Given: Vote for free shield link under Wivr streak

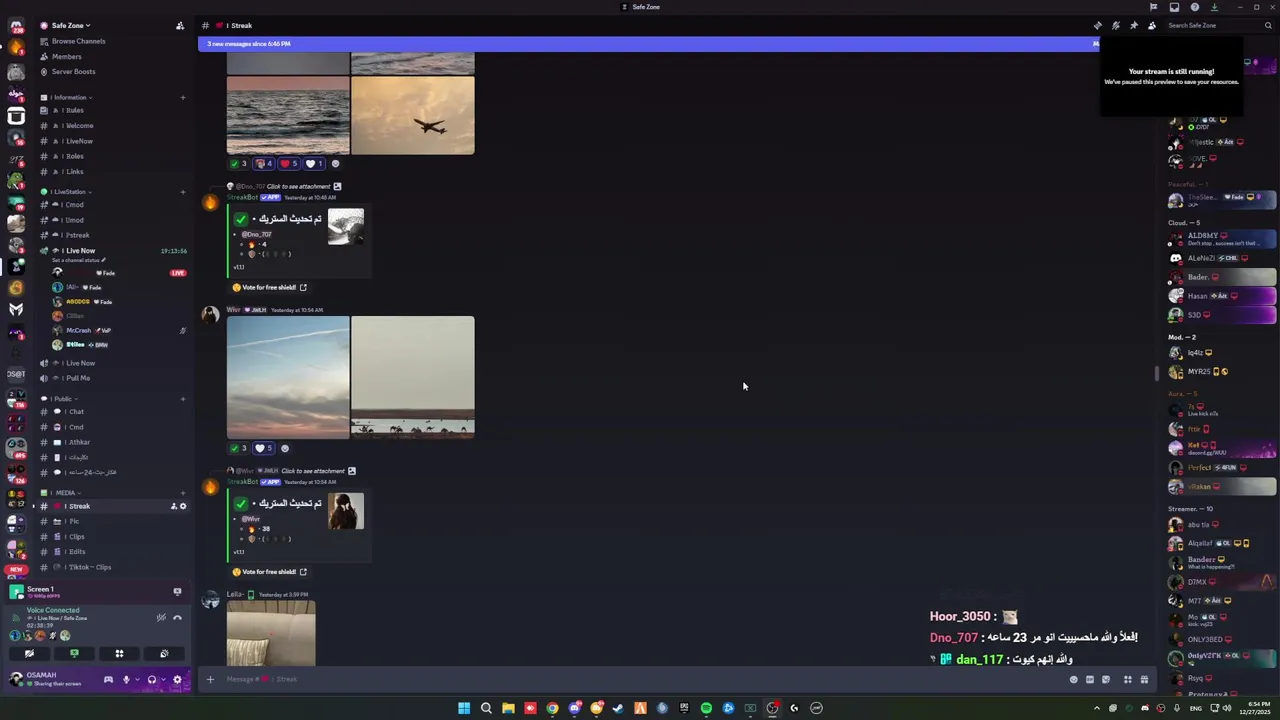Looking at the screenshot, I should (x=269, y=572).
